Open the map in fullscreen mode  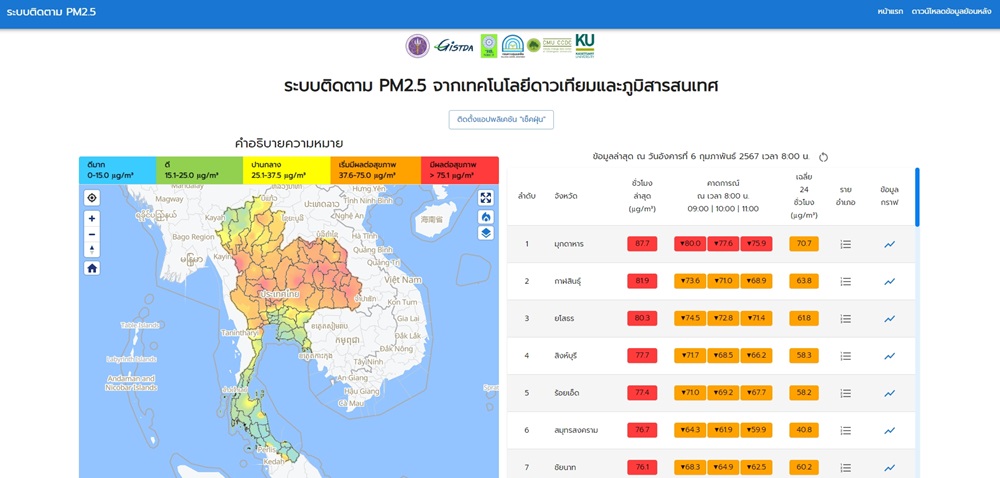[x=486, y=198]
